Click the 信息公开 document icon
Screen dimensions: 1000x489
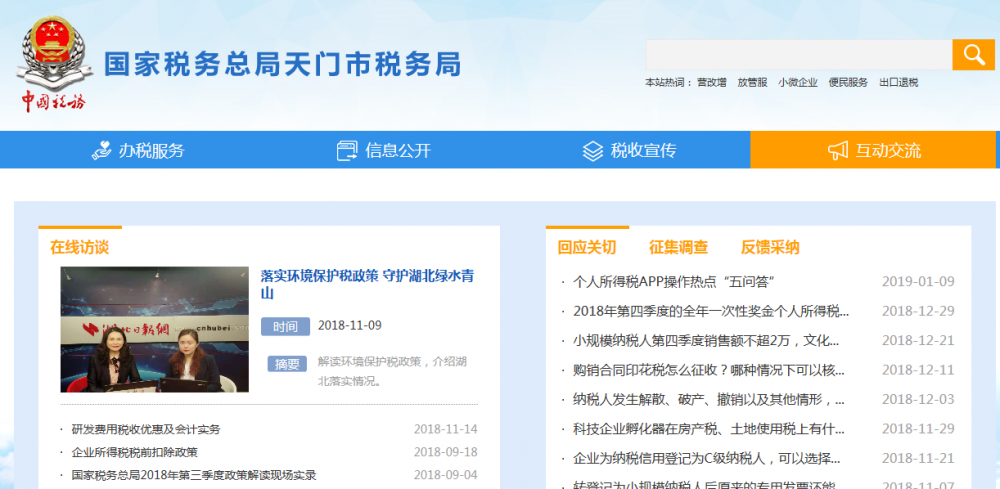click(347, 151)
